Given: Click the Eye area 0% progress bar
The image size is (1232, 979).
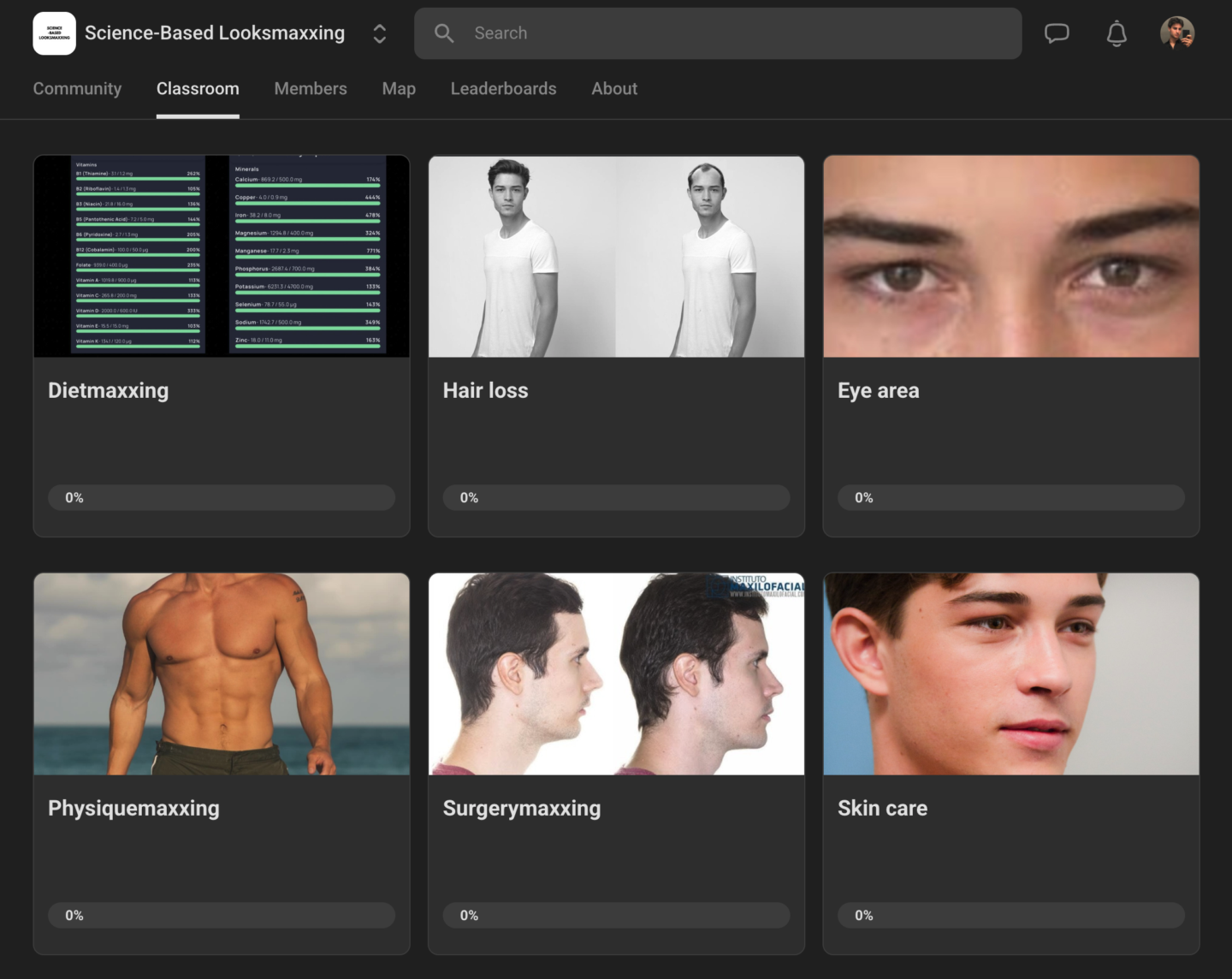Looking at the screenshot, I should [1011, 498].
